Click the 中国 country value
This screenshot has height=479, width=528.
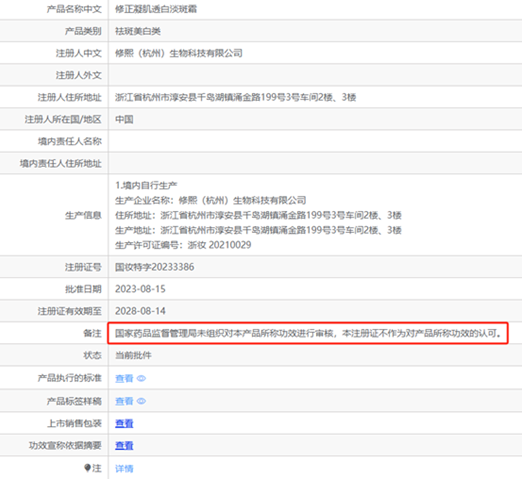124,119
